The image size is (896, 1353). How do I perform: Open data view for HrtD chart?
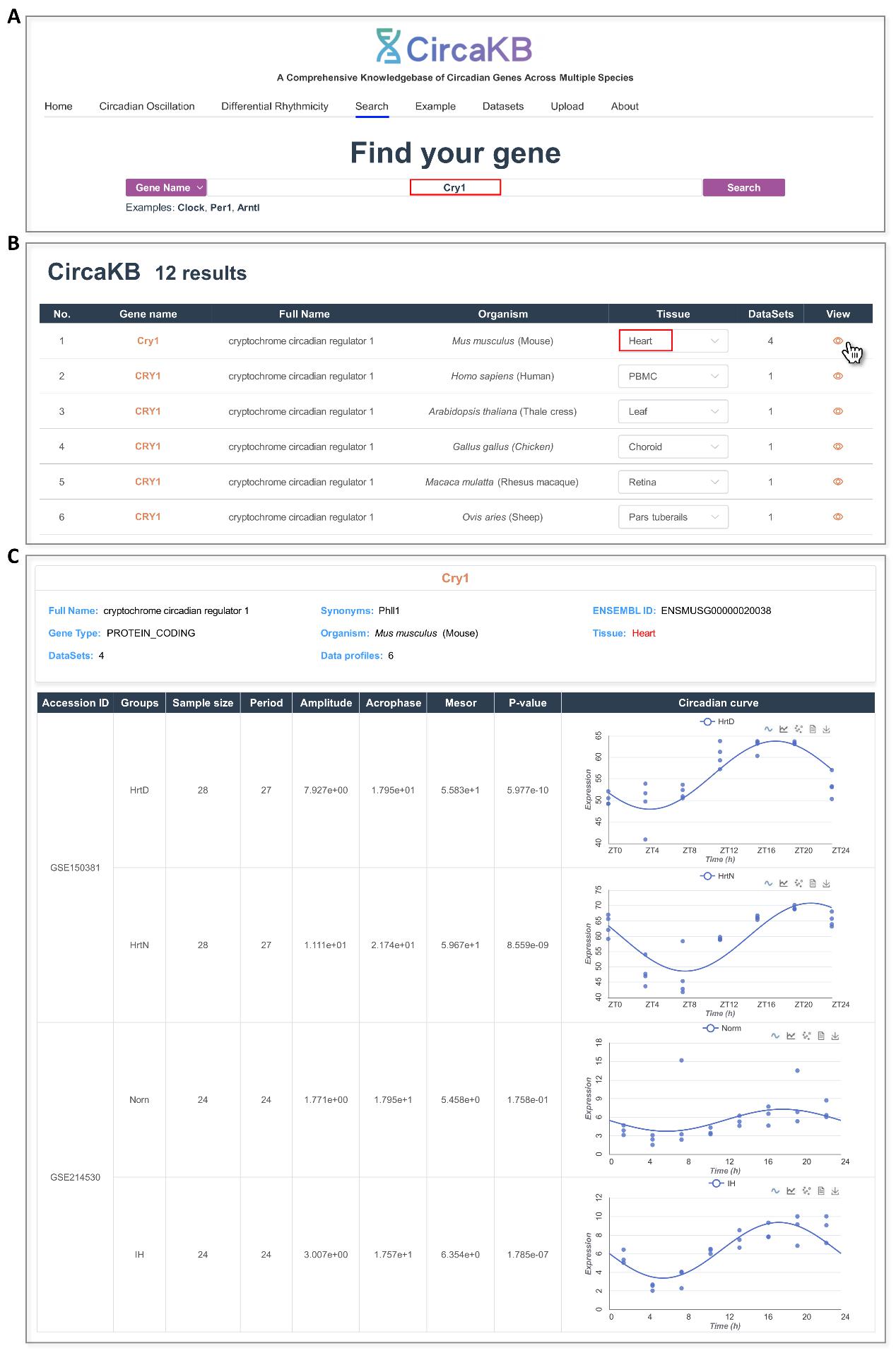pos(813,730)
